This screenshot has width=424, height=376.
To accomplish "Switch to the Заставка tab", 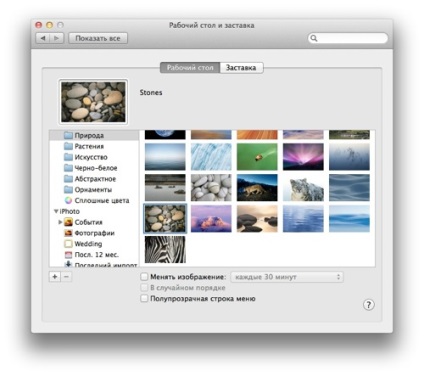I will pos(241,68).
